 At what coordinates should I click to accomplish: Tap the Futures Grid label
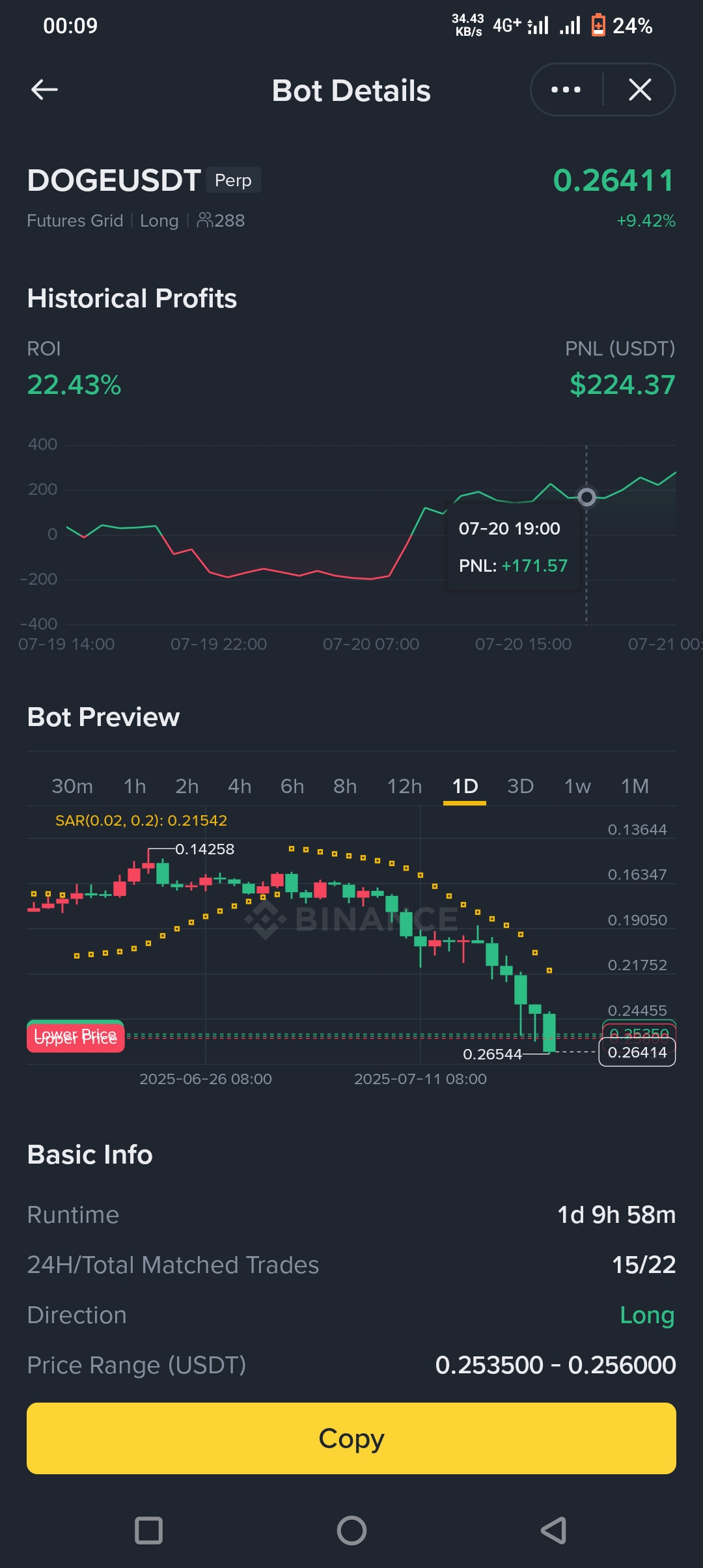75,221
